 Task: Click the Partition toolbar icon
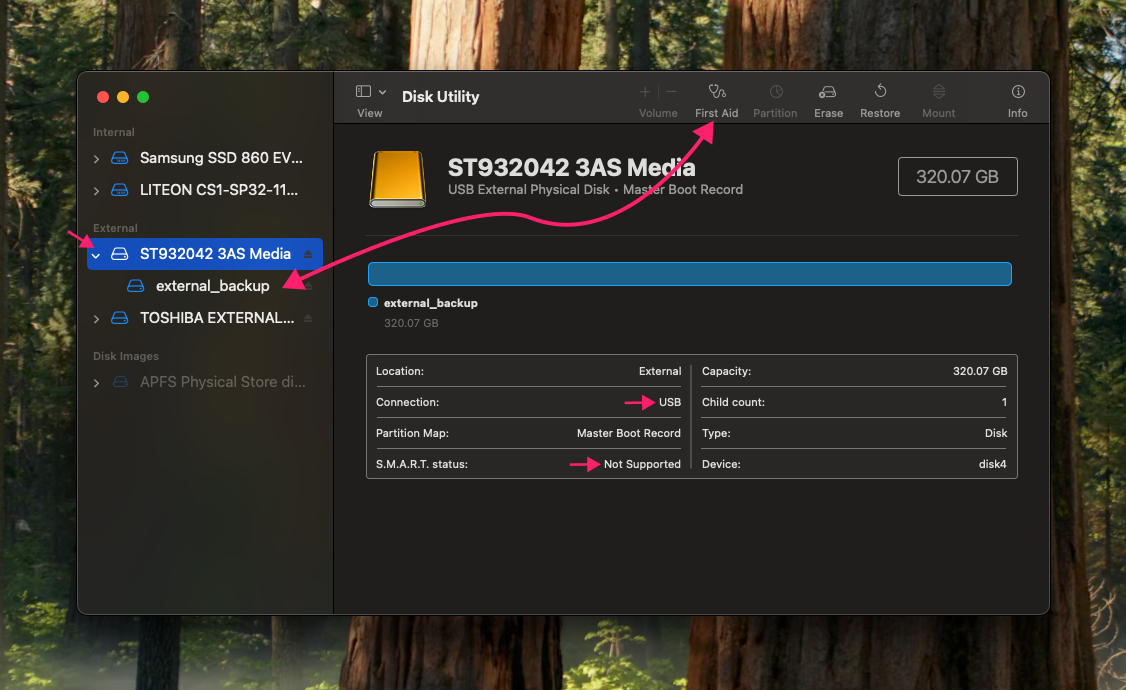pos(776,92)
